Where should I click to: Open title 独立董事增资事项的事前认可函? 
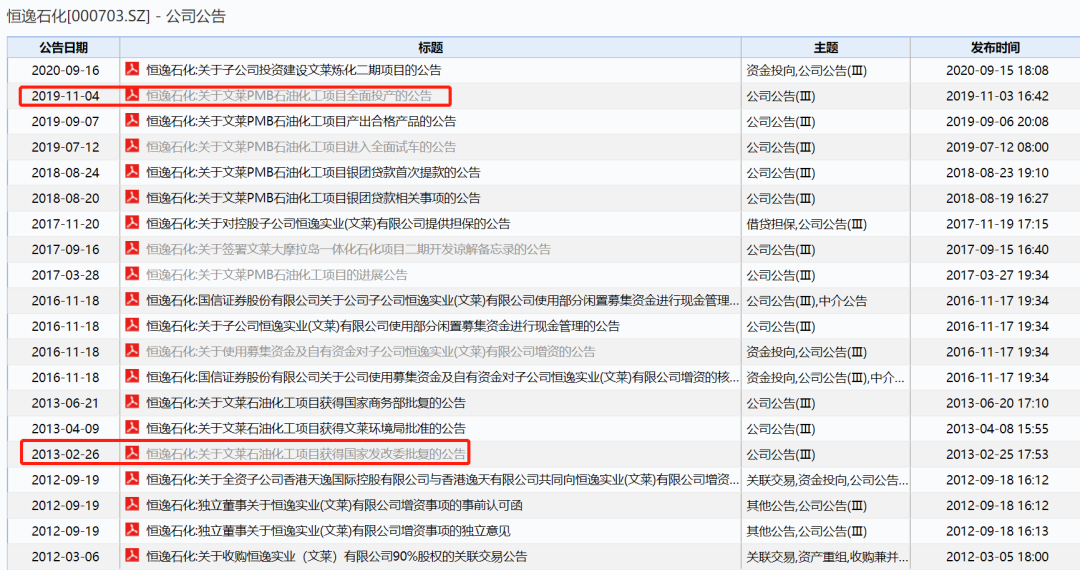point(334,505)
